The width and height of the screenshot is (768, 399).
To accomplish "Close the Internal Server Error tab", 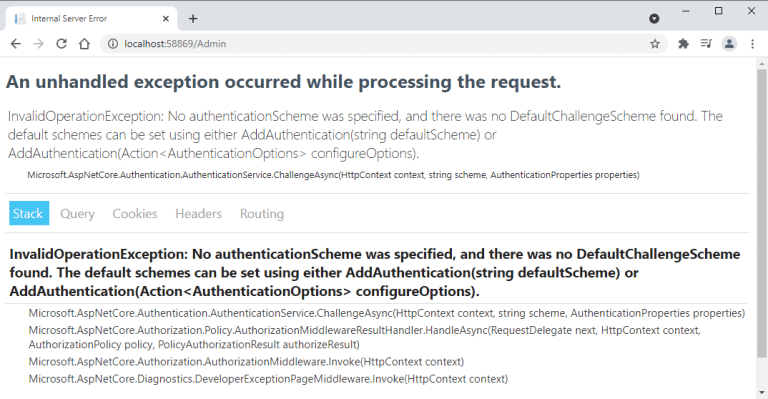I will tap(166, 19).
